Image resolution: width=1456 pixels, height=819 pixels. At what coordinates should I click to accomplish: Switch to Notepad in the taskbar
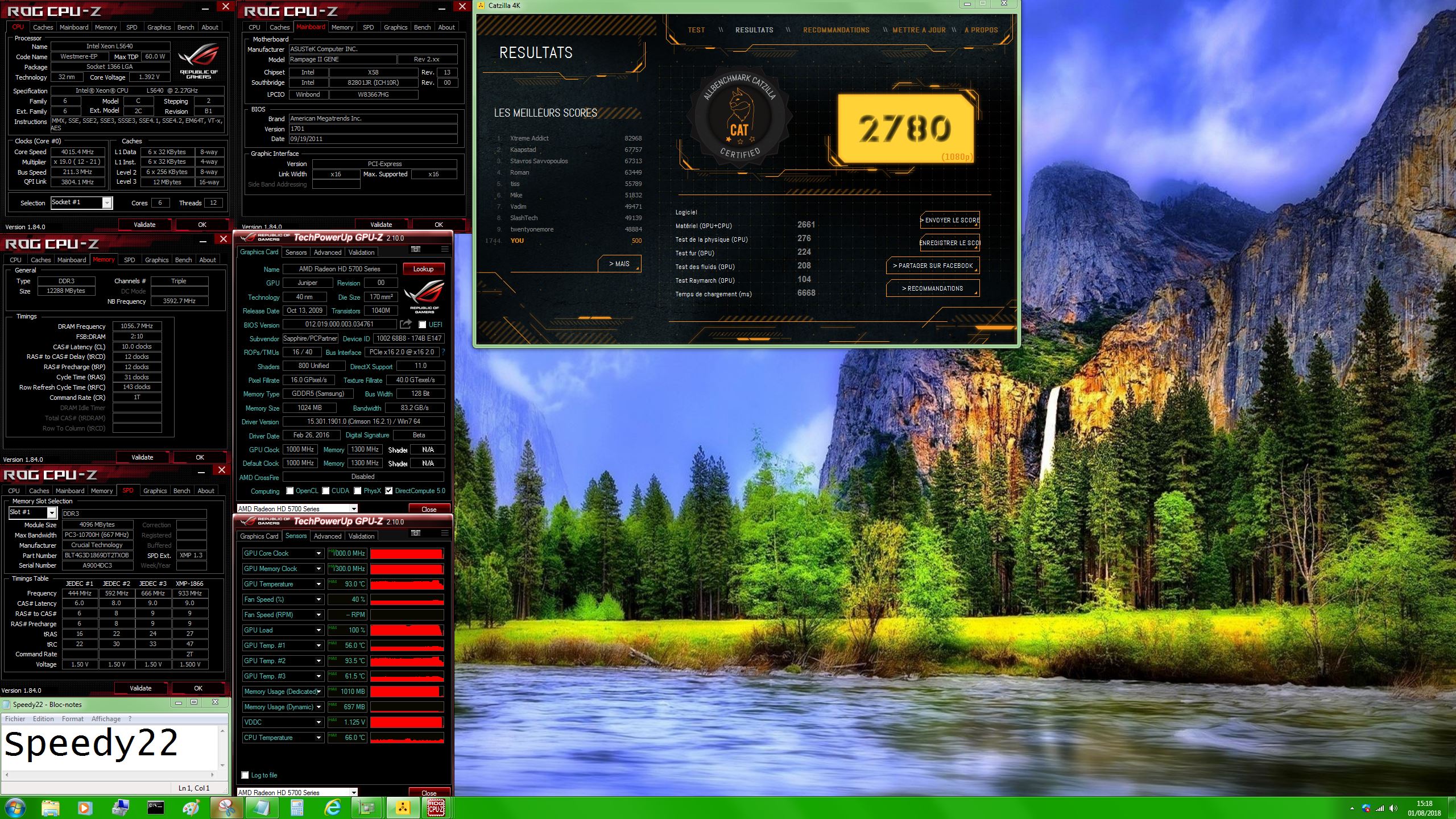click(x=262, y=808)
